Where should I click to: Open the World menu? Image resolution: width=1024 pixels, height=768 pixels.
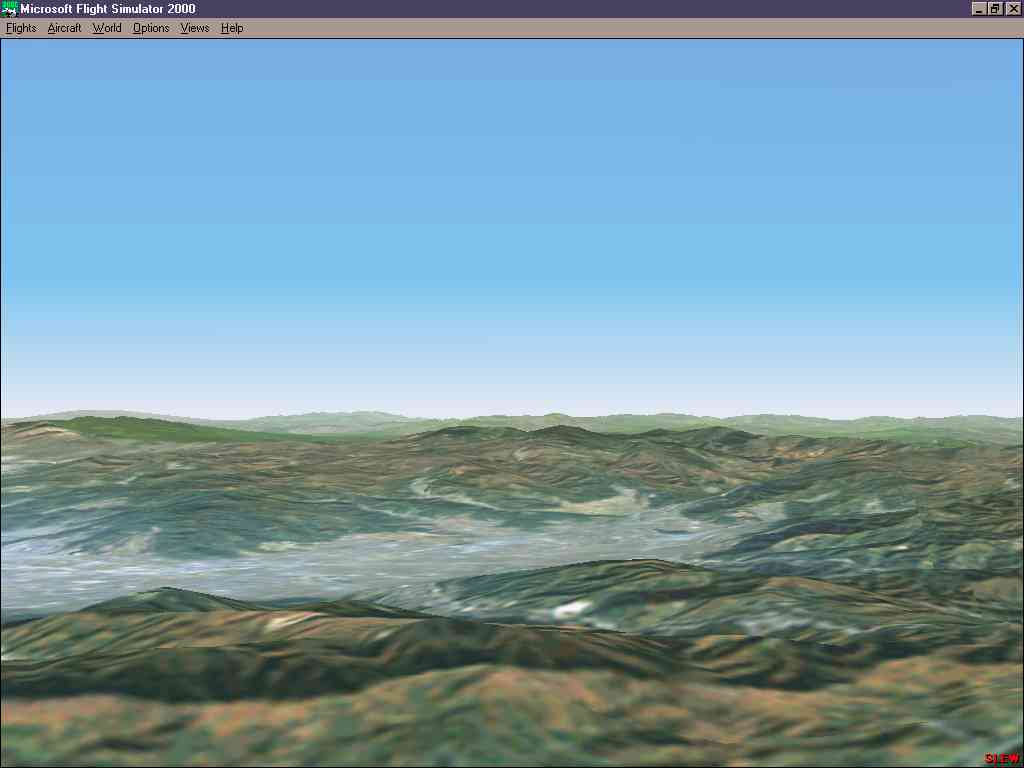(106, 28)
